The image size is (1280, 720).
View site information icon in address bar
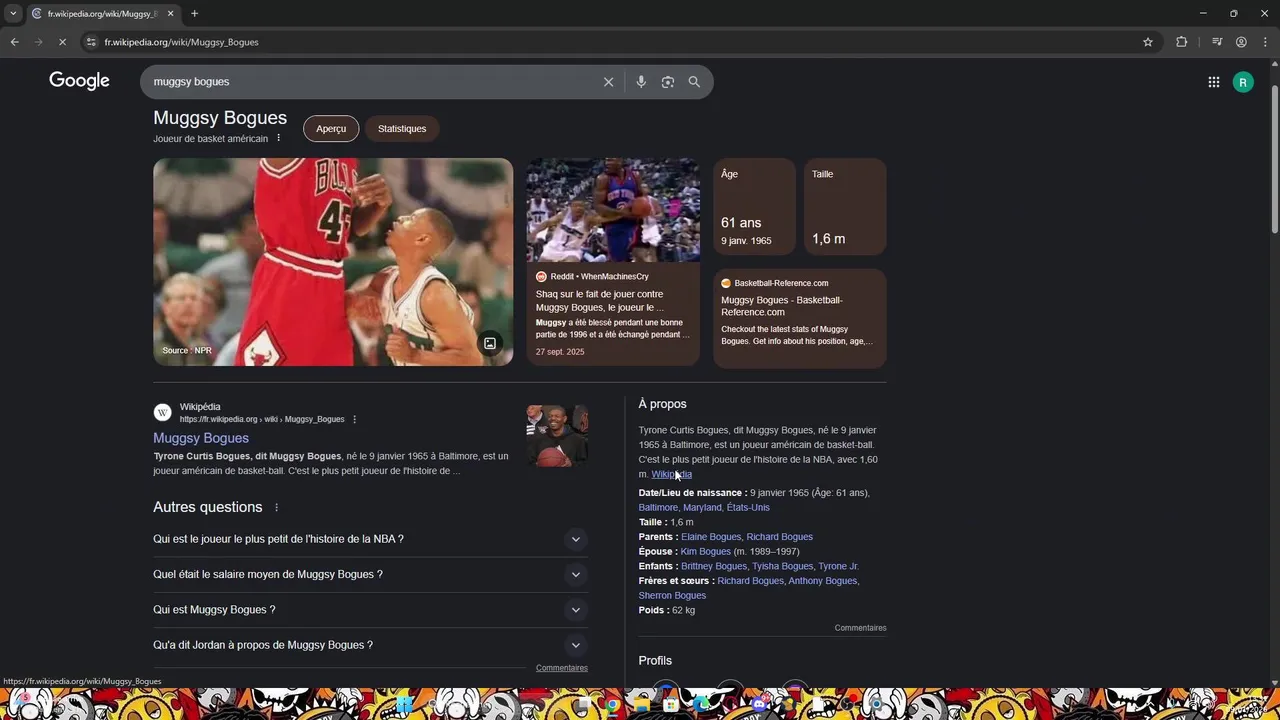coord(91,42)
